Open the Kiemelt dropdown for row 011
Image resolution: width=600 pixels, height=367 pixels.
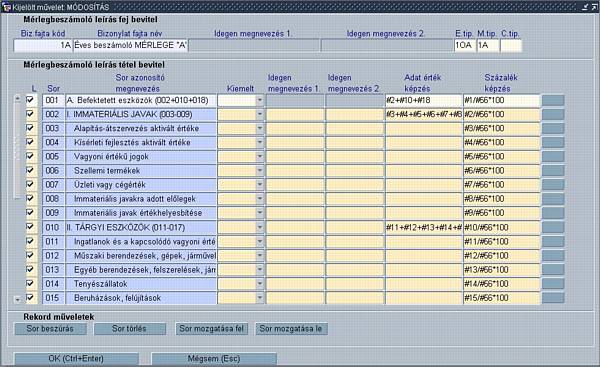coord(260,241)
